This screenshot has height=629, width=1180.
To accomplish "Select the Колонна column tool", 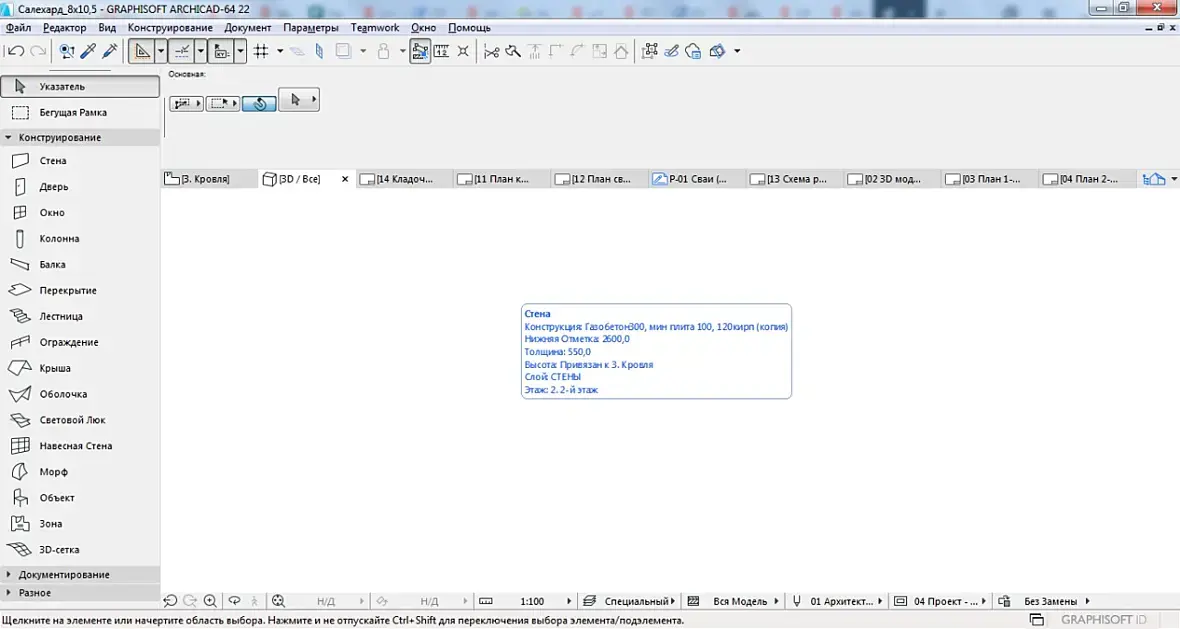I will [x=80, y=239].
